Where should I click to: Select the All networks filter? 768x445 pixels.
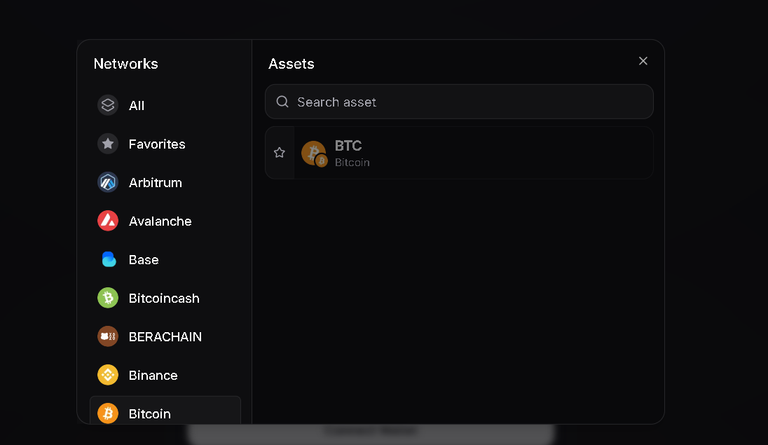(165, 105)
